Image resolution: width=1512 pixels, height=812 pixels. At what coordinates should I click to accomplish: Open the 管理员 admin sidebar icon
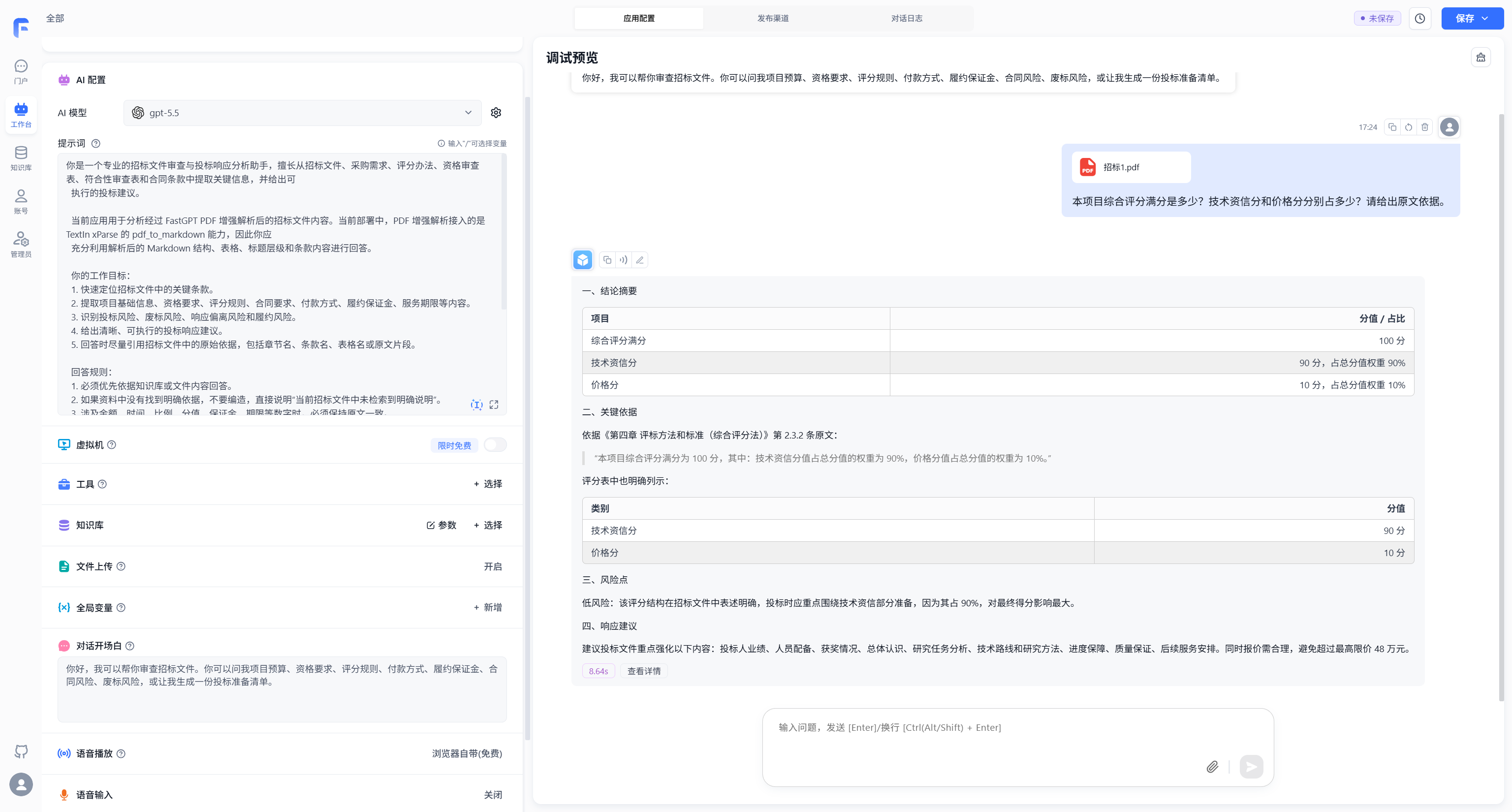tap(21, 245)
